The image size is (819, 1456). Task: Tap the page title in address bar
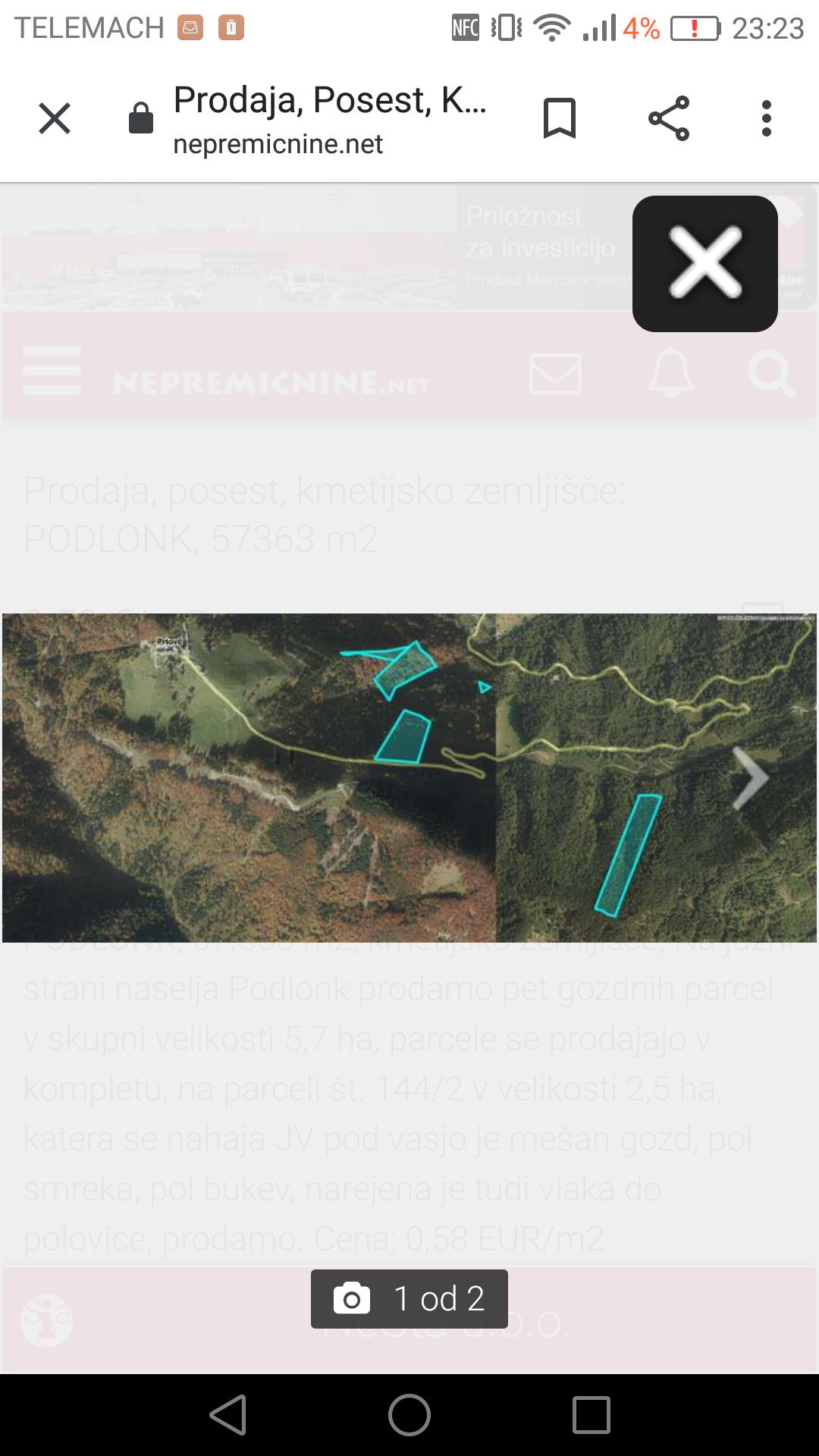click(x=330, y=99)
